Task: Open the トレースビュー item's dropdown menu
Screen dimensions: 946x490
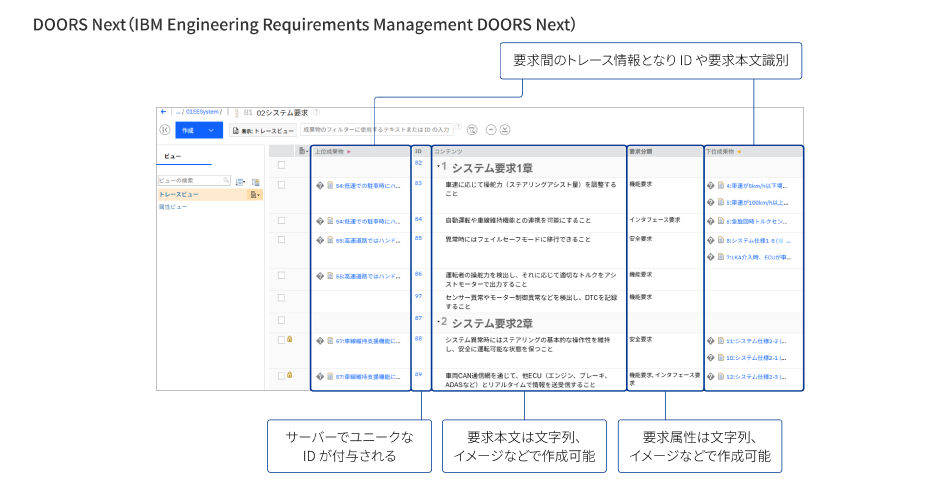Action: [x=255, y=194]
